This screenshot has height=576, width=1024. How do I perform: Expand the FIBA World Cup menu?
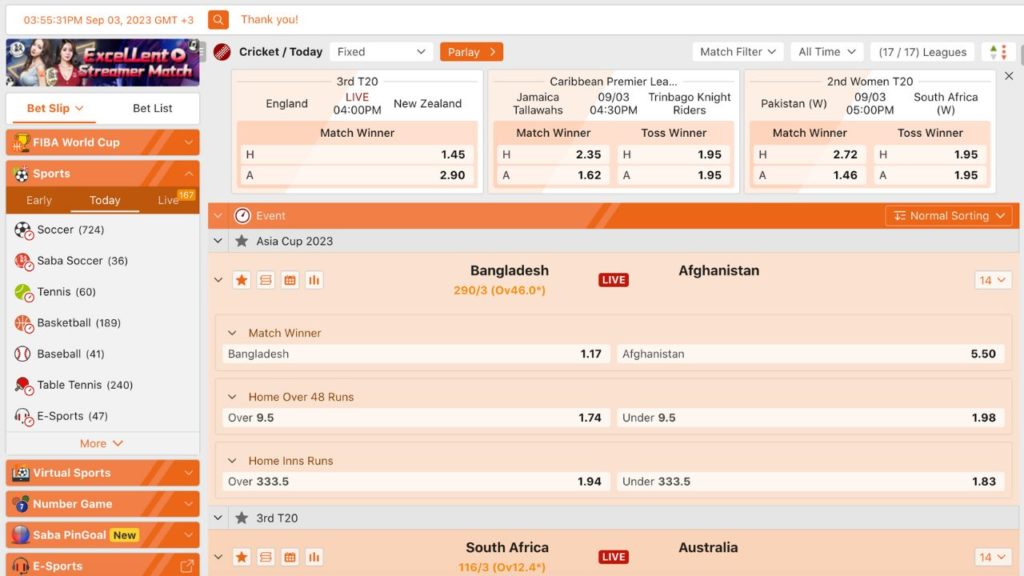[103, 142]
